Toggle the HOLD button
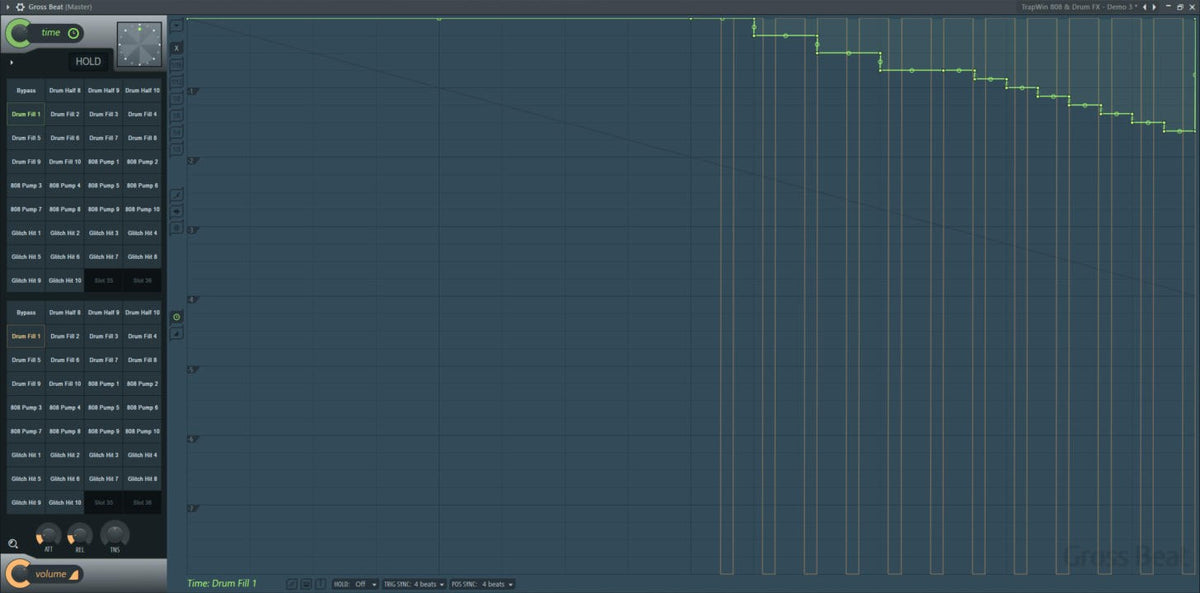The image size is (1200, 593). [88, 62]
